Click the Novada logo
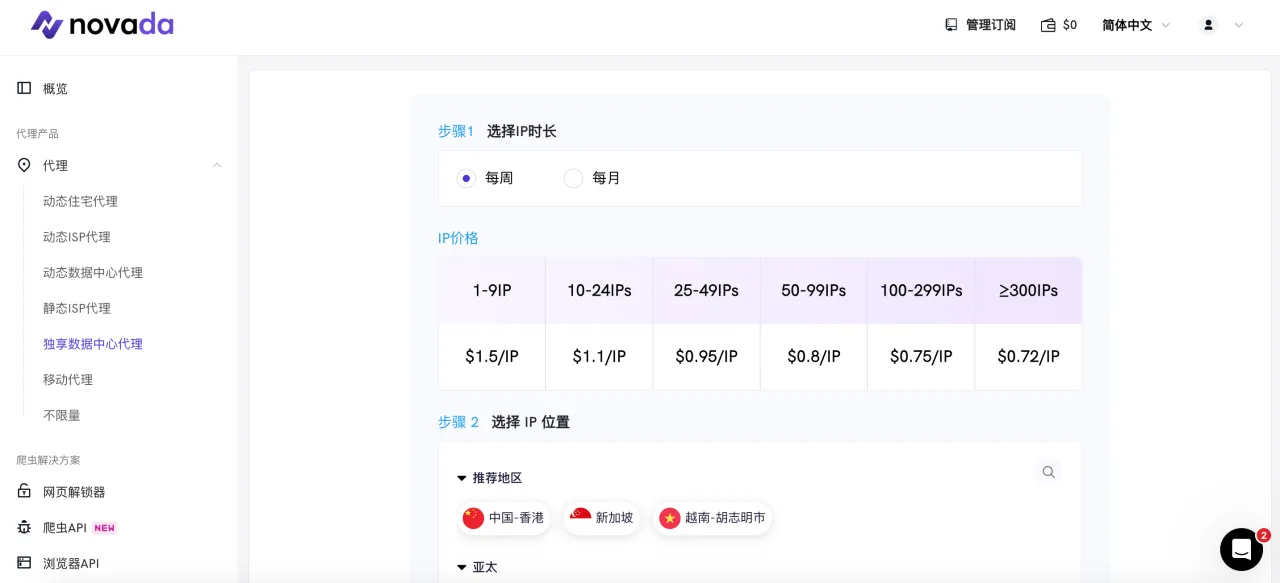 [x=102, y=25]
